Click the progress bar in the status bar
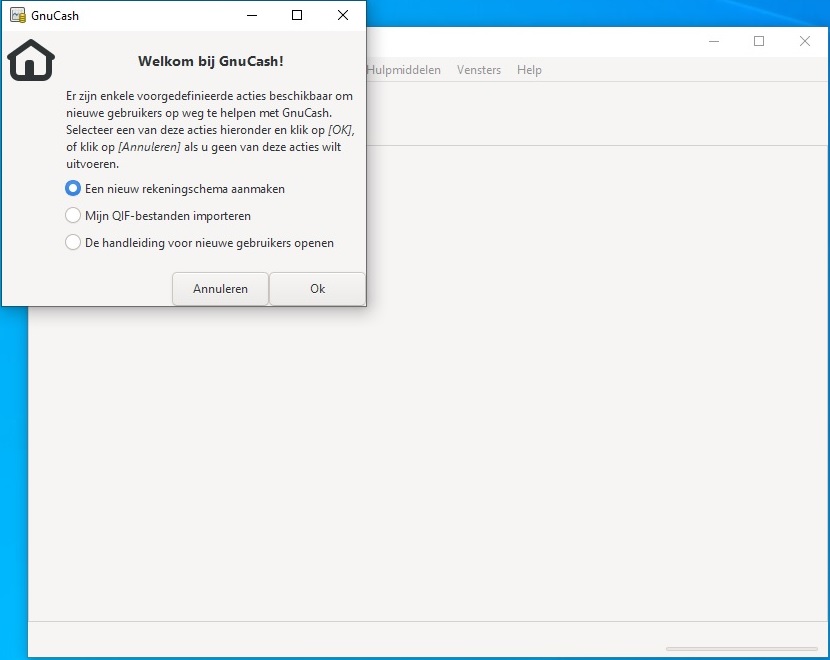Image resolution: width=830 pixels, height=660 pixels. coord(741,649)
